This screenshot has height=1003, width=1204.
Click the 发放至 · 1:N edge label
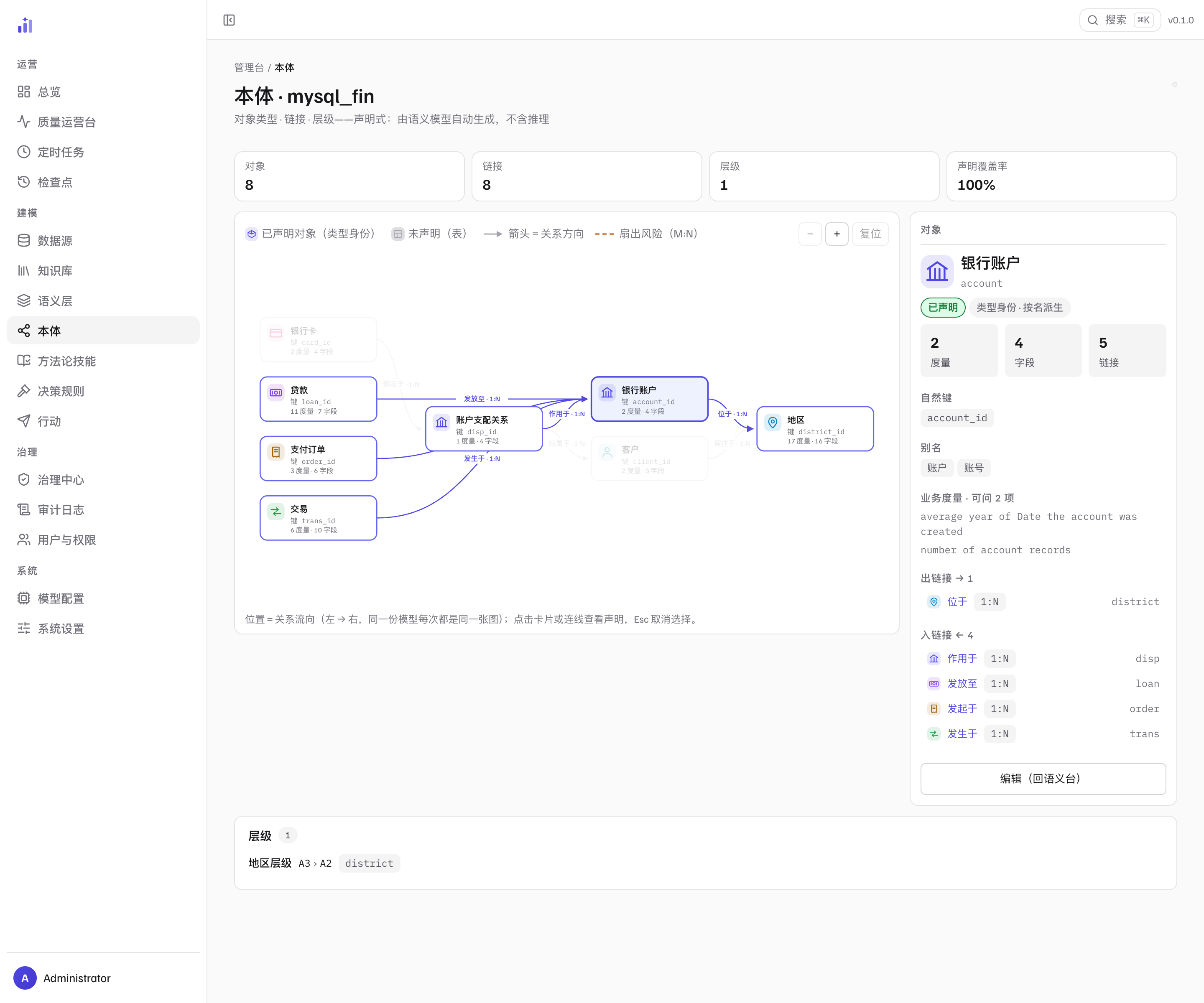point(482,399)
